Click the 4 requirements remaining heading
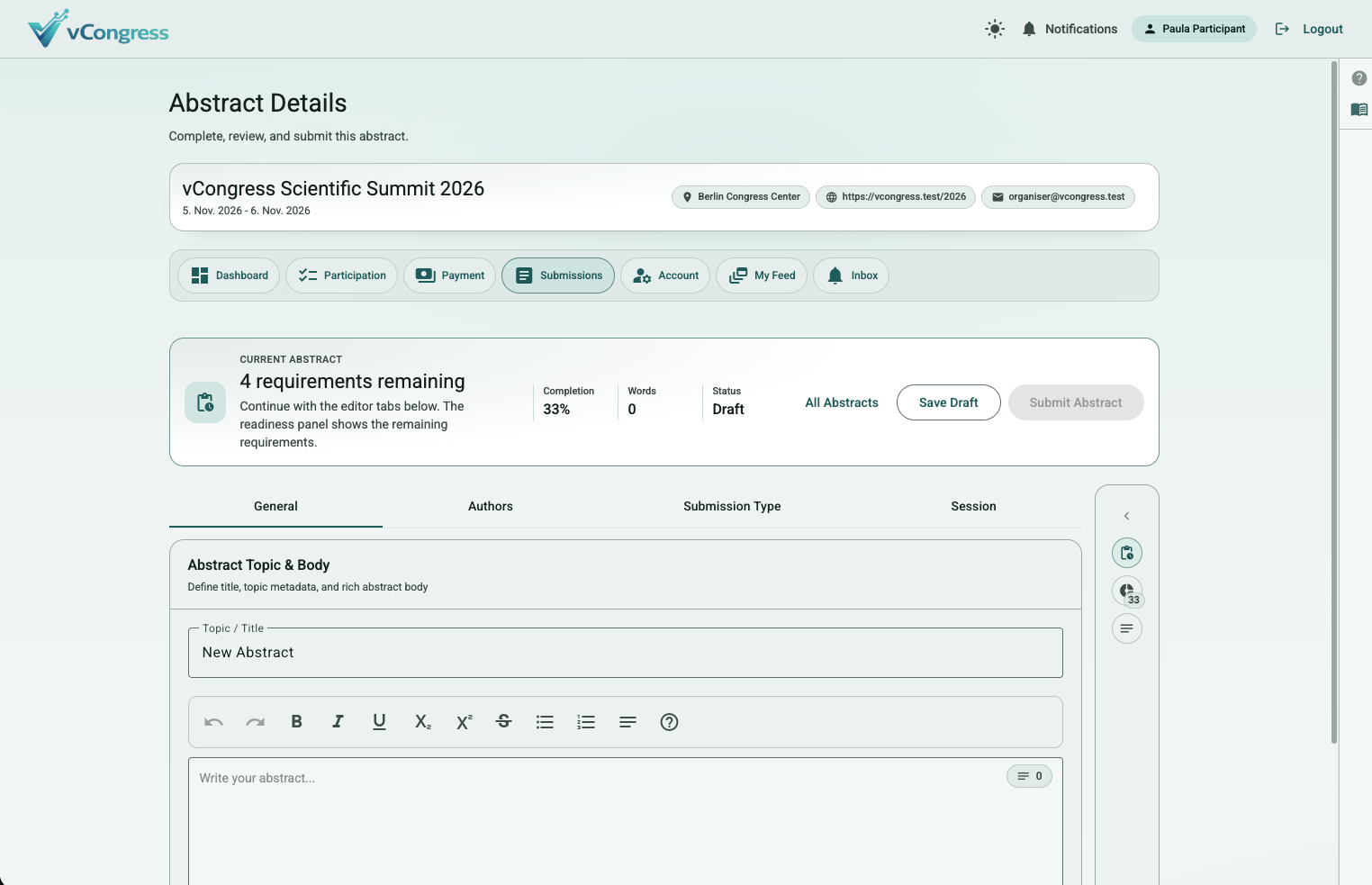The height and width of the screenshot is (885, 1372). click(x=352, y=382)
